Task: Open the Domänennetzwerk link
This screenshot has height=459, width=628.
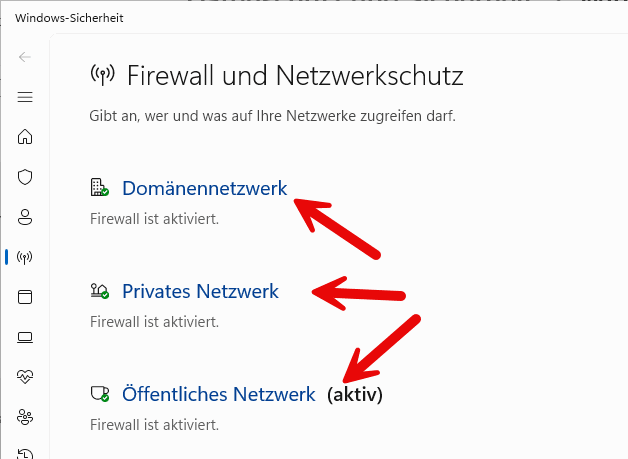Action: (x=204, y=188)
